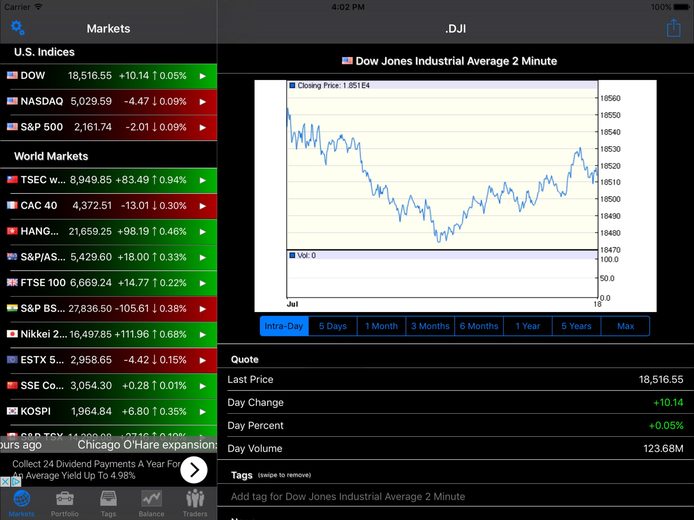Check the battery indicator in status bar
Viewport: 694px width, 520px height.
[682, 7]
